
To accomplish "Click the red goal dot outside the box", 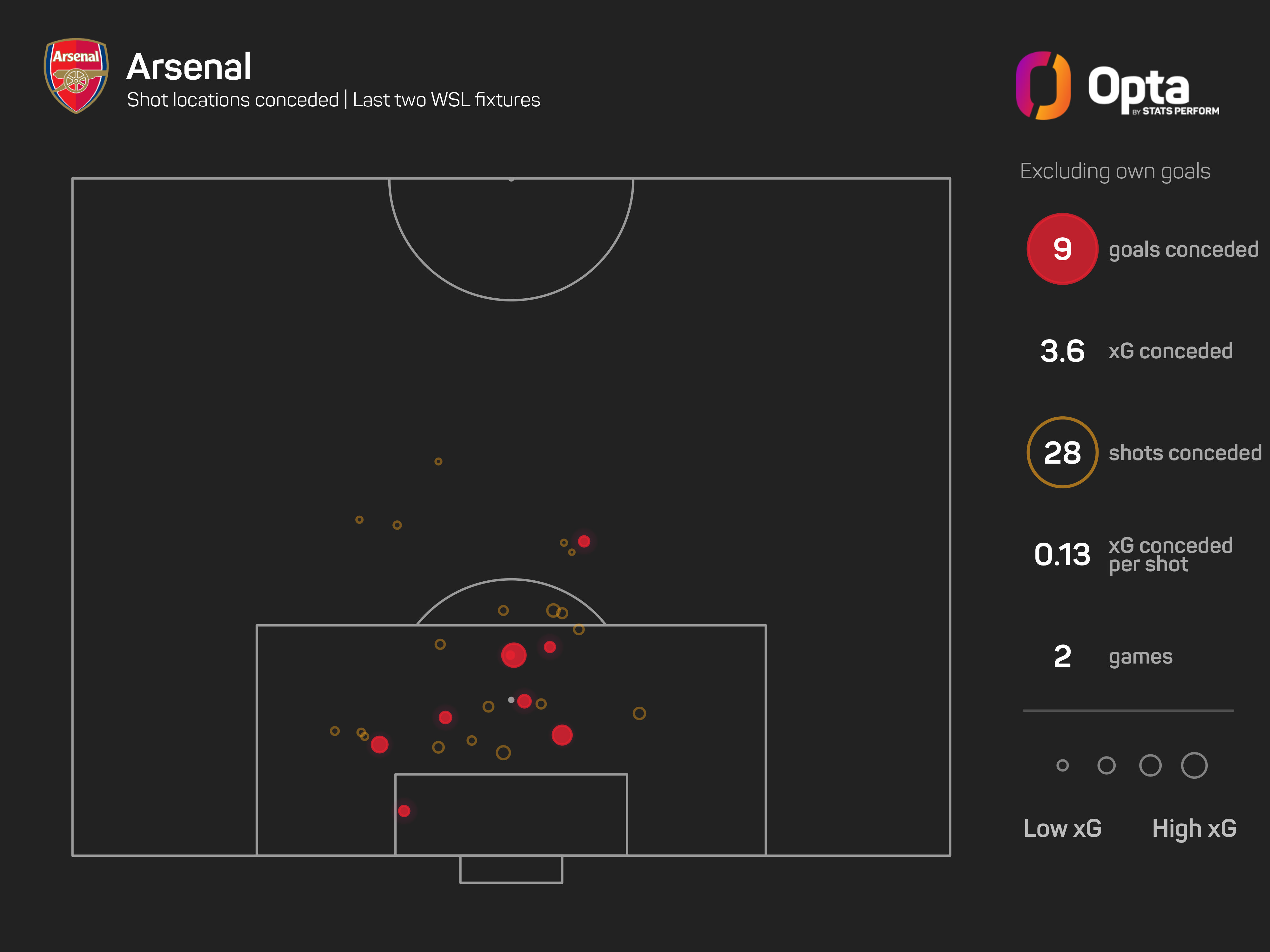I will 584,542.
